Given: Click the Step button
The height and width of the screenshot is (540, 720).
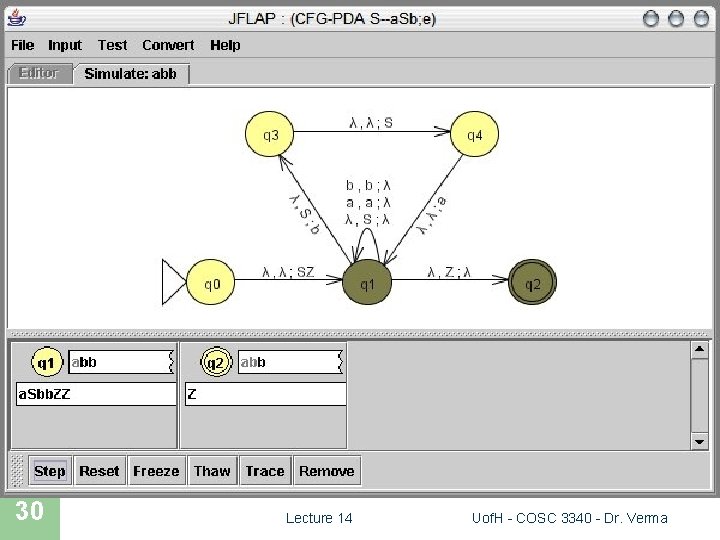Looking at the screenshot, I should tap(50, 471).
